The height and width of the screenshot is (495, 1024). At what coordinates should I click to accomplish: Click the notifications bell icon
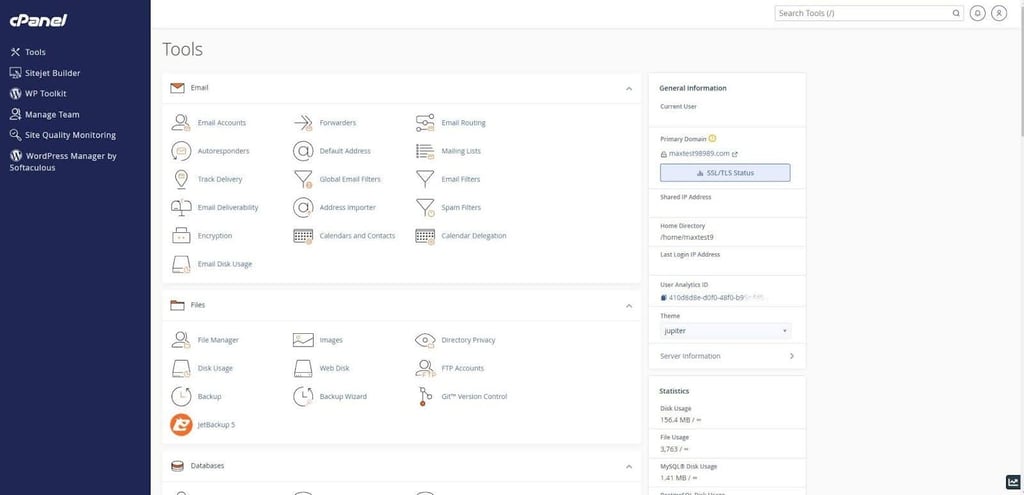click(977, 13)
